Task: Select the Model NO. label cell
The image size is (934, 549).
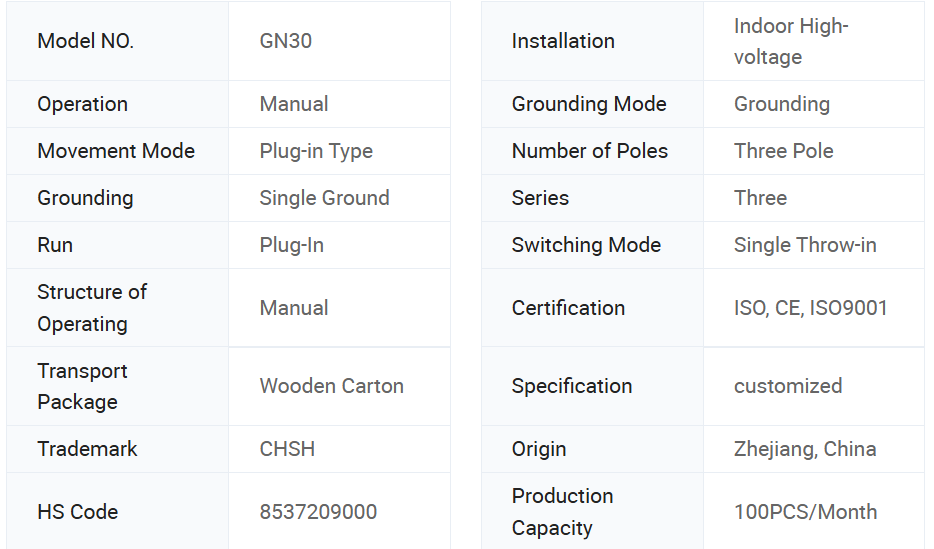Action: (85, 41)
